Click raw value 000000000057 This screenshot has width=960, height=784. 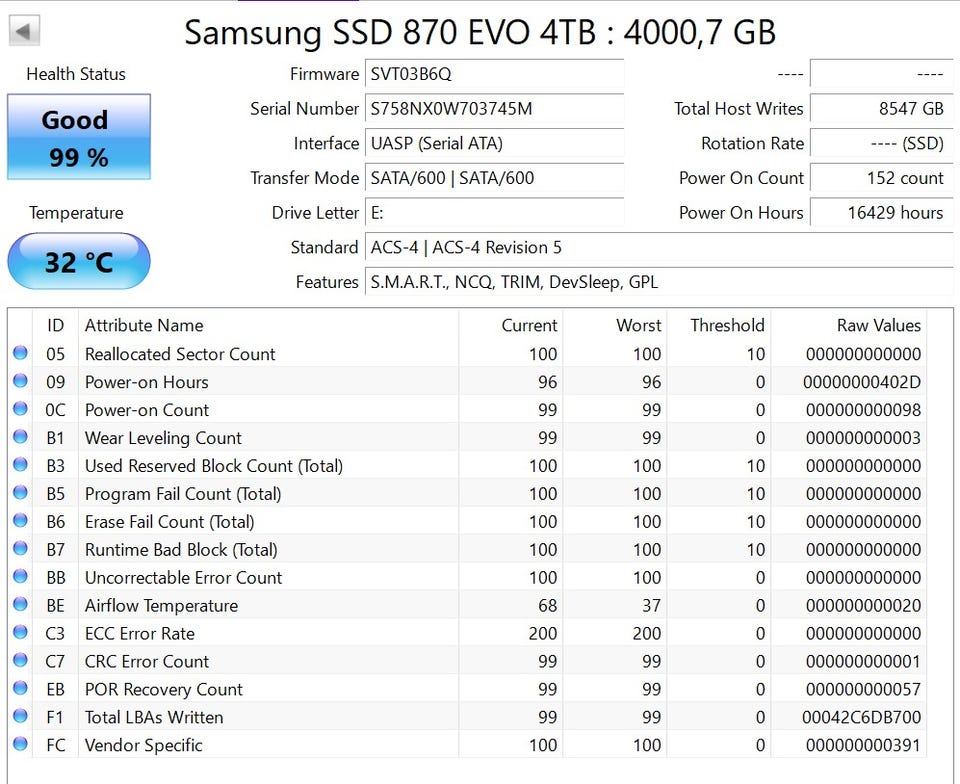[x=863, y=690]
